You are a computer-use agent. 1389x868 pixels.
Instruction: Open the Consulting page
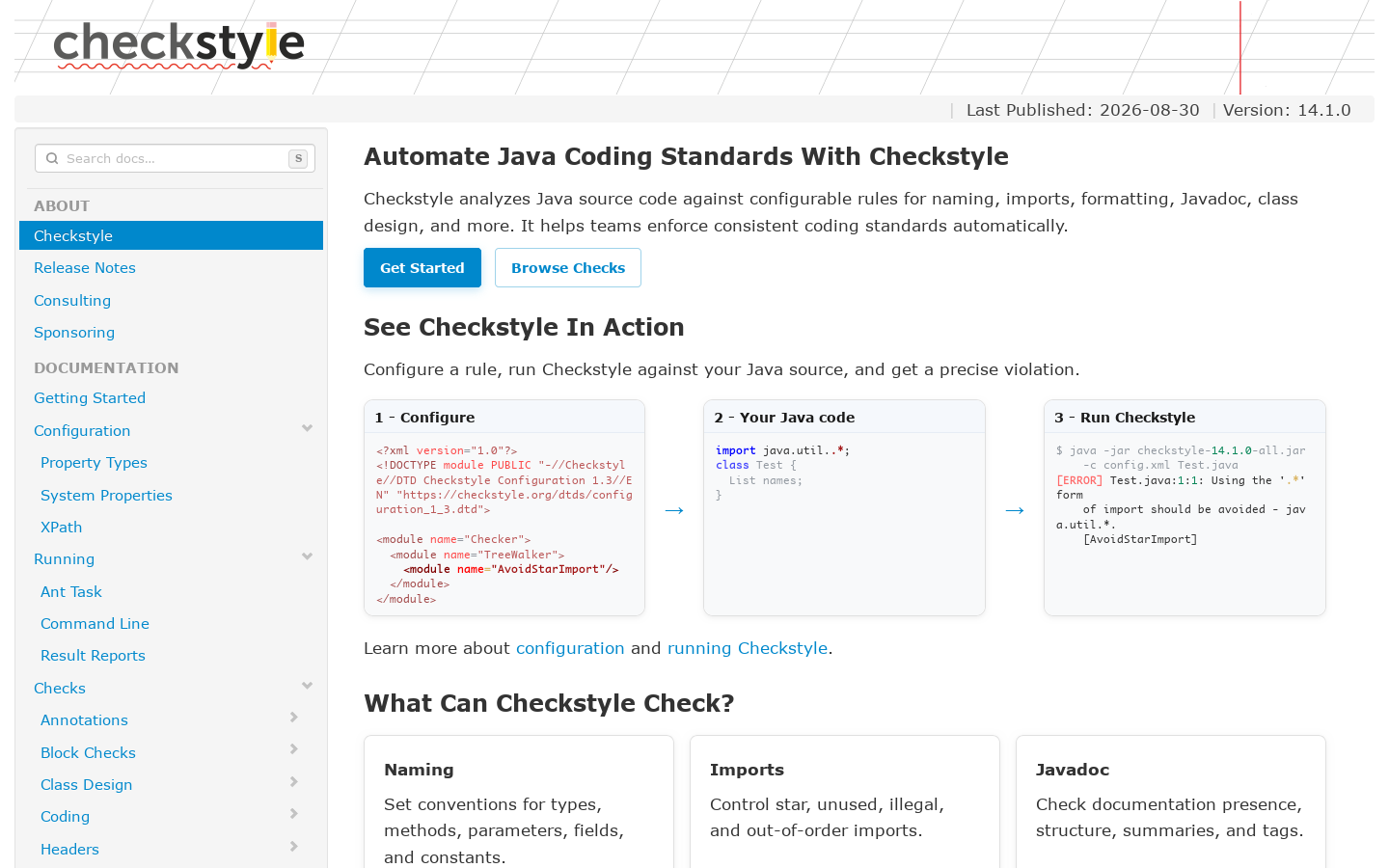point(72,301)
